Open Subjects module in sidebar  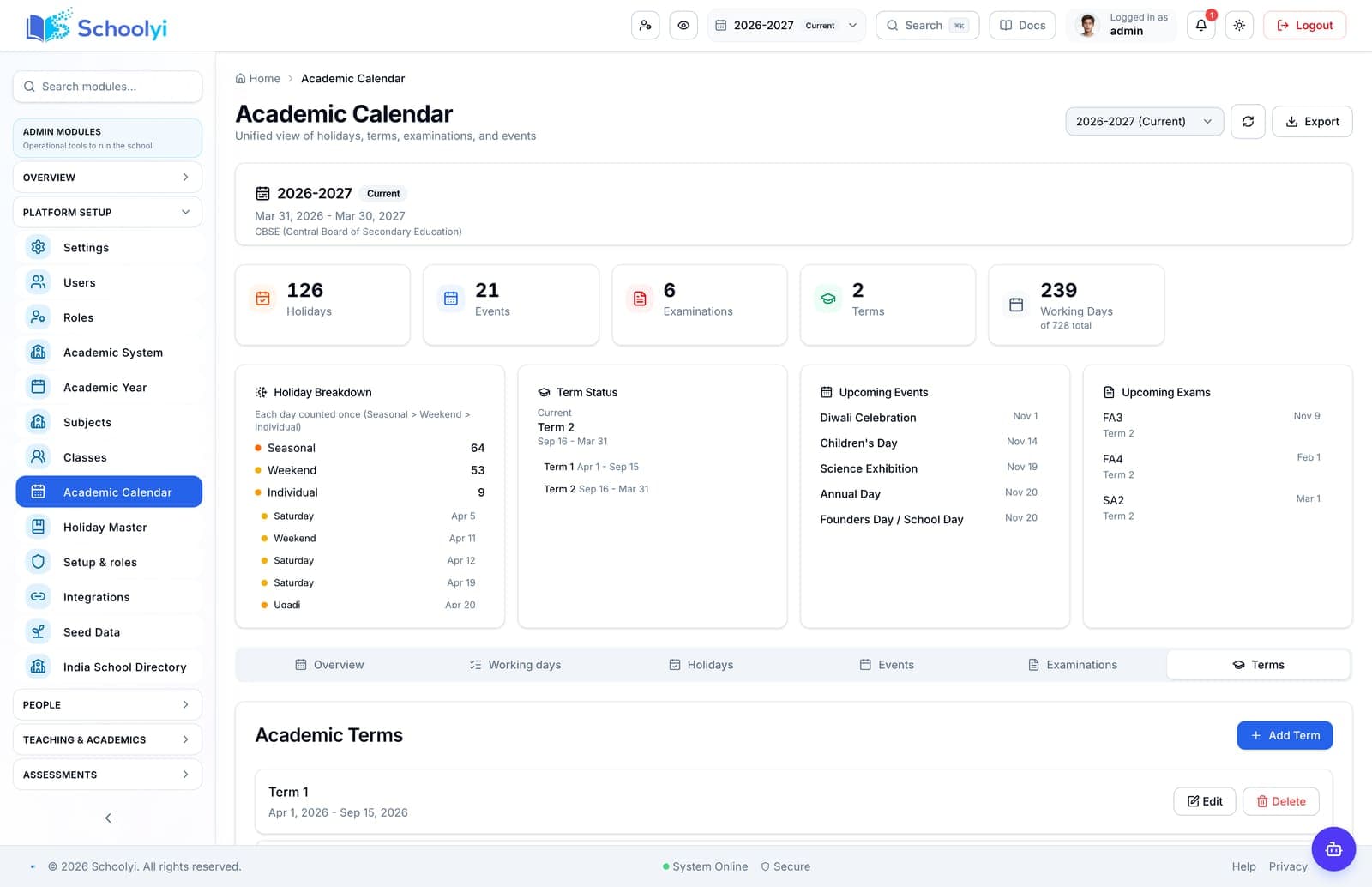pyautogui.click(x=109, y=422)
